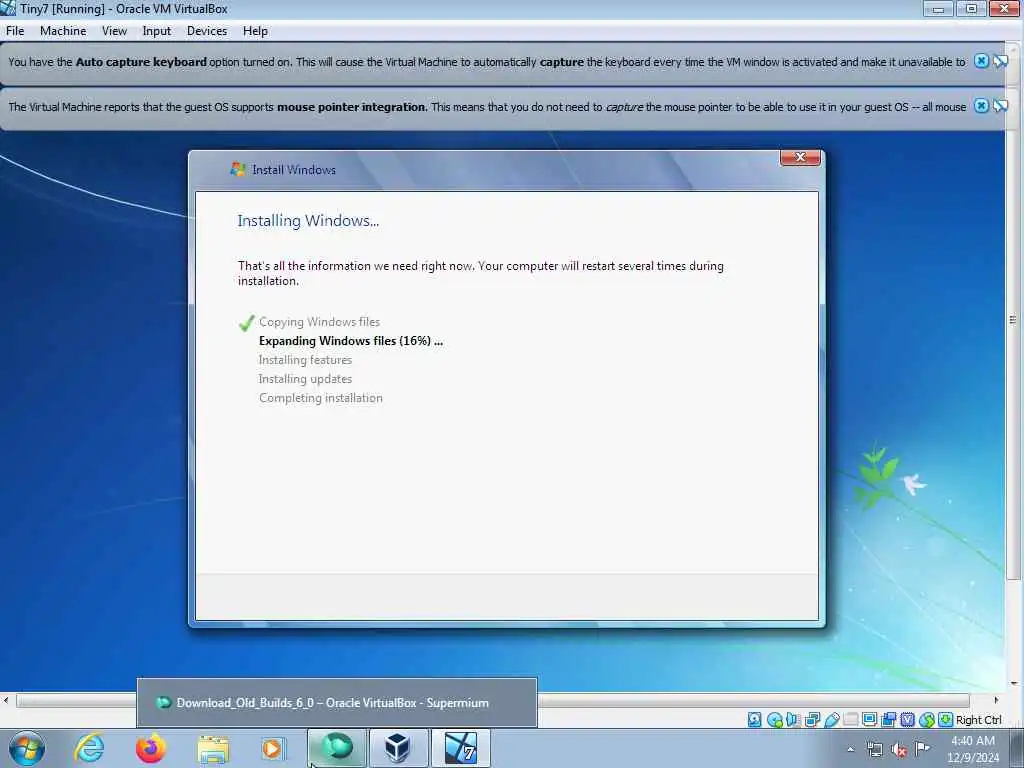Viewport: 1024px width, 768px height.
Task: Suppress future Auto capture keyboard messages
Action: 1000,61
